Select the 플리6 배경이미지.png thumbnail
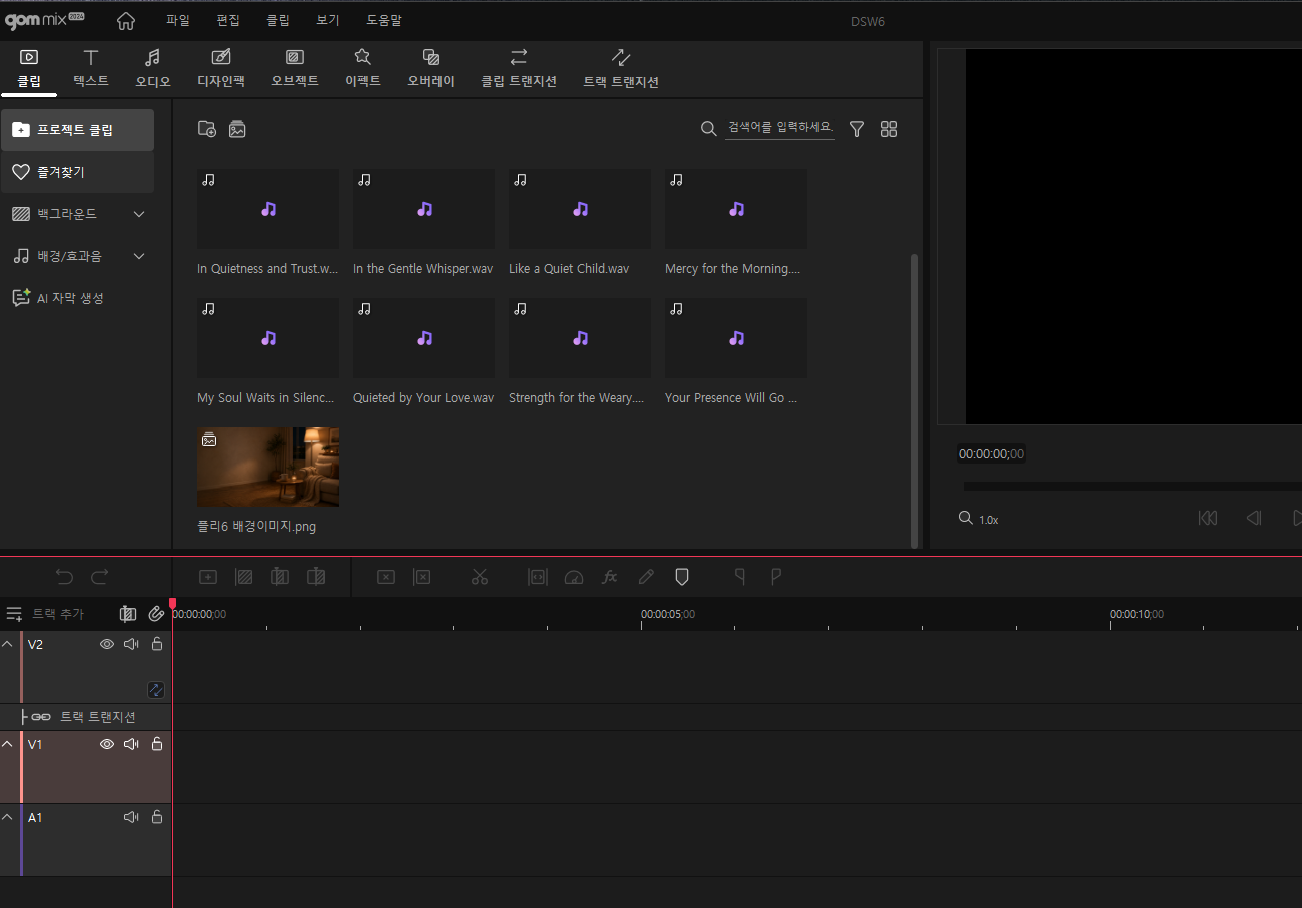Viewport: 1302px width, 908px height. (x=268, y=467)
